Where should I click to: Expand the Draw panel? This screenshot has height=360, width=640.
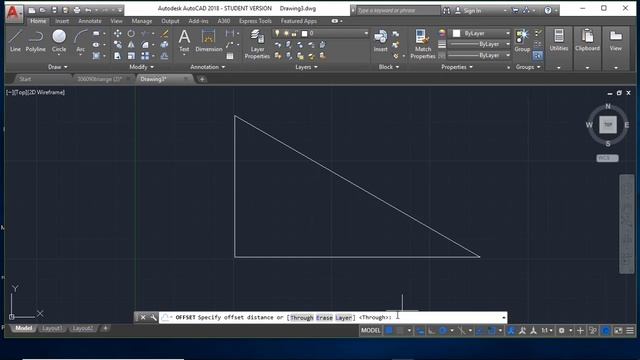click(x=58, y=67)
